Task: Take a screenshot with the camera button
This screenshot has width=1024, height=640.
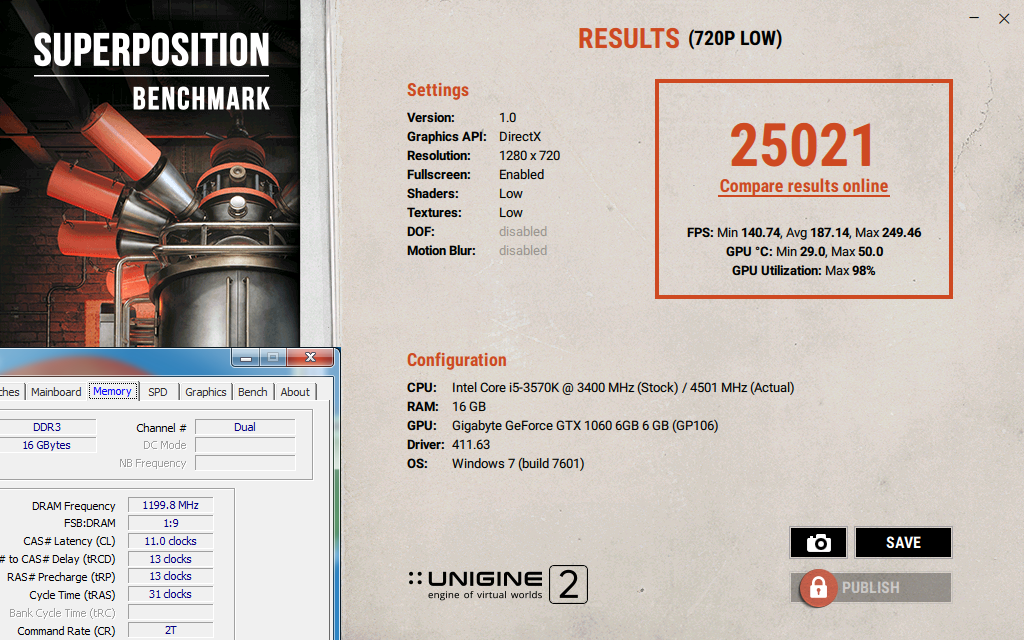Action: (818, 543)
